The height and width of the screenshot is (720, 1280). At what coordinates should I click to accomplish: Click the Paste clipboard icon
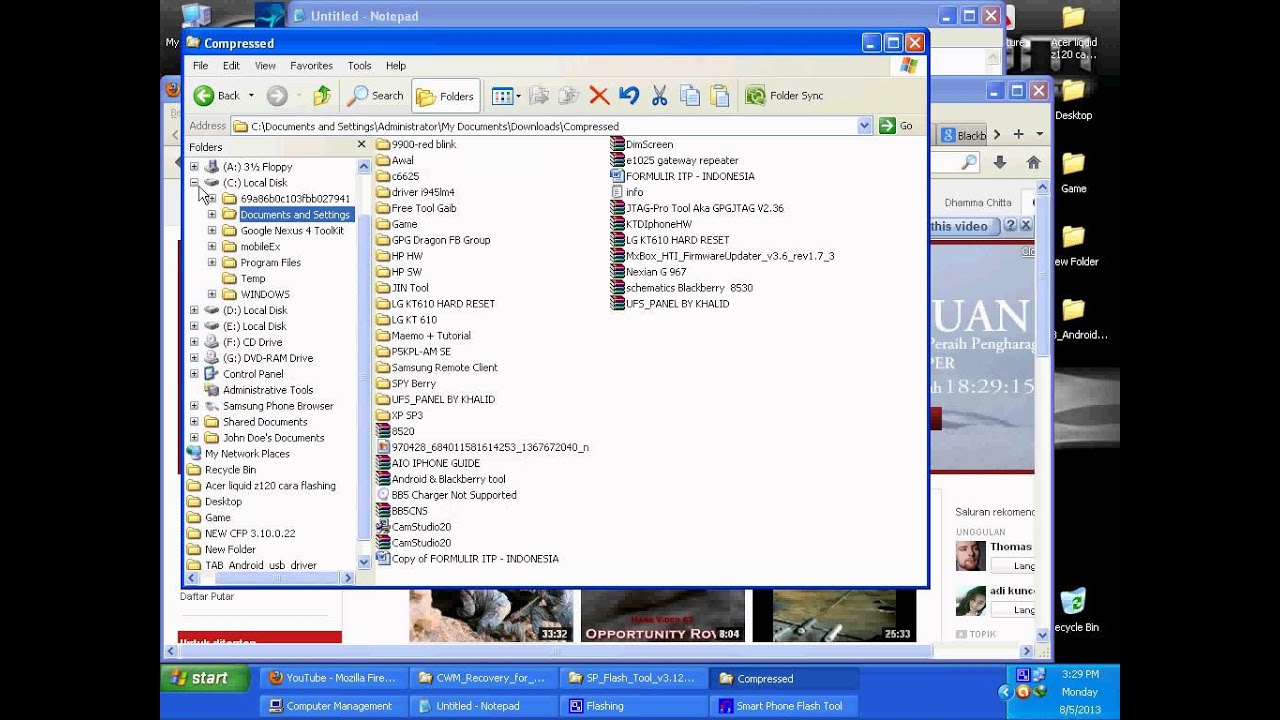coord(719,96)
